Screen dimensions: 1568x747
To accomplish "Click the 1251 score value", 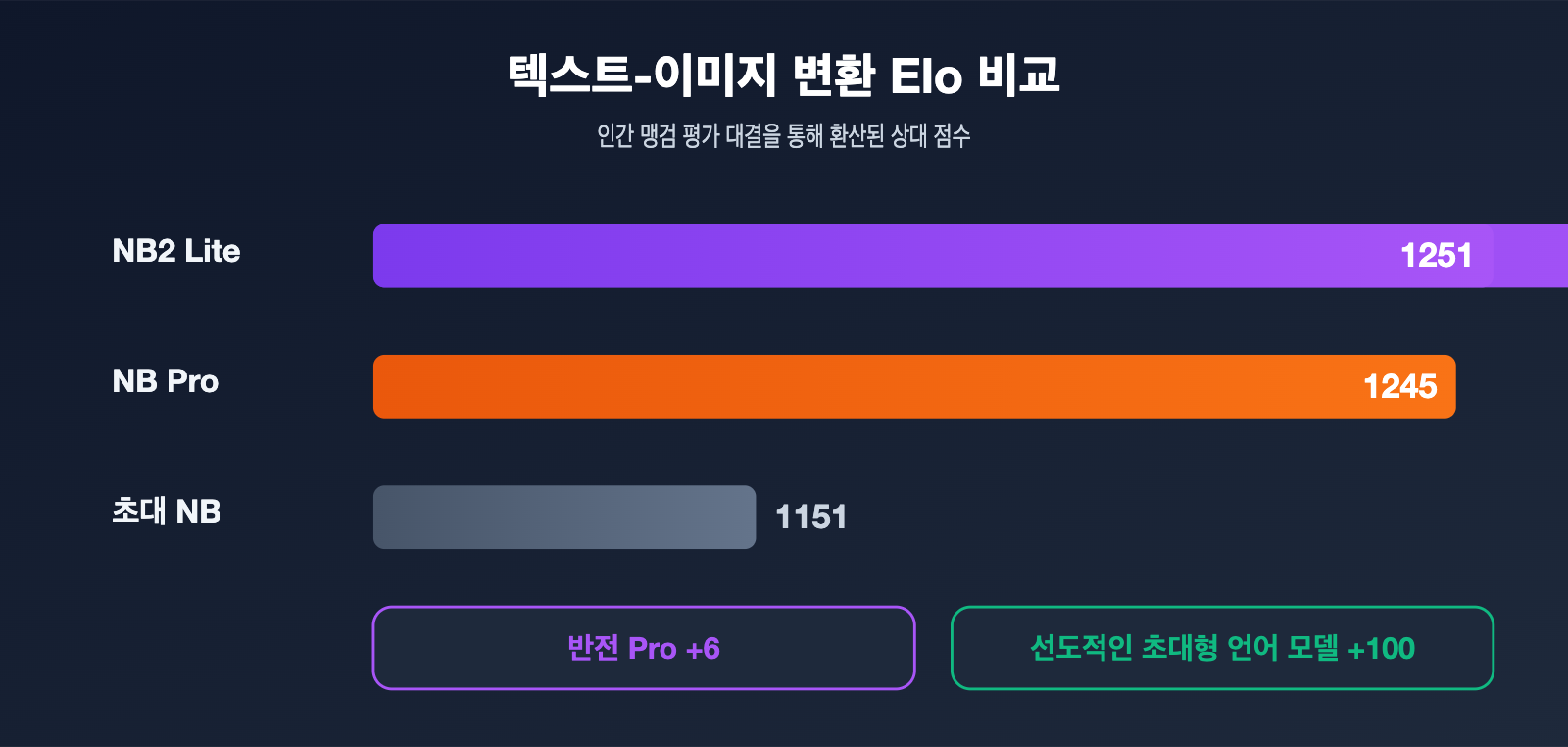I will 1436,256.
